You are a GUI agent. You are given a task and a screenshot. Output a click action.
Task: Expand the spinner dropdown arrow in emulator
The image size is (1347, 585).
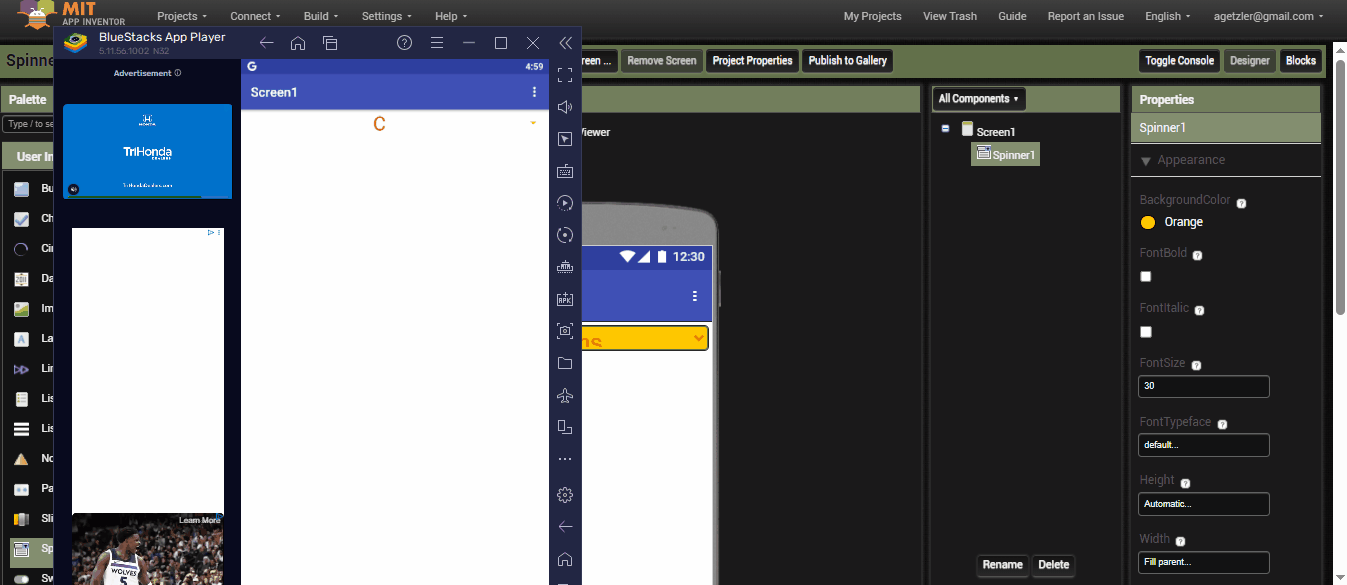533,123
